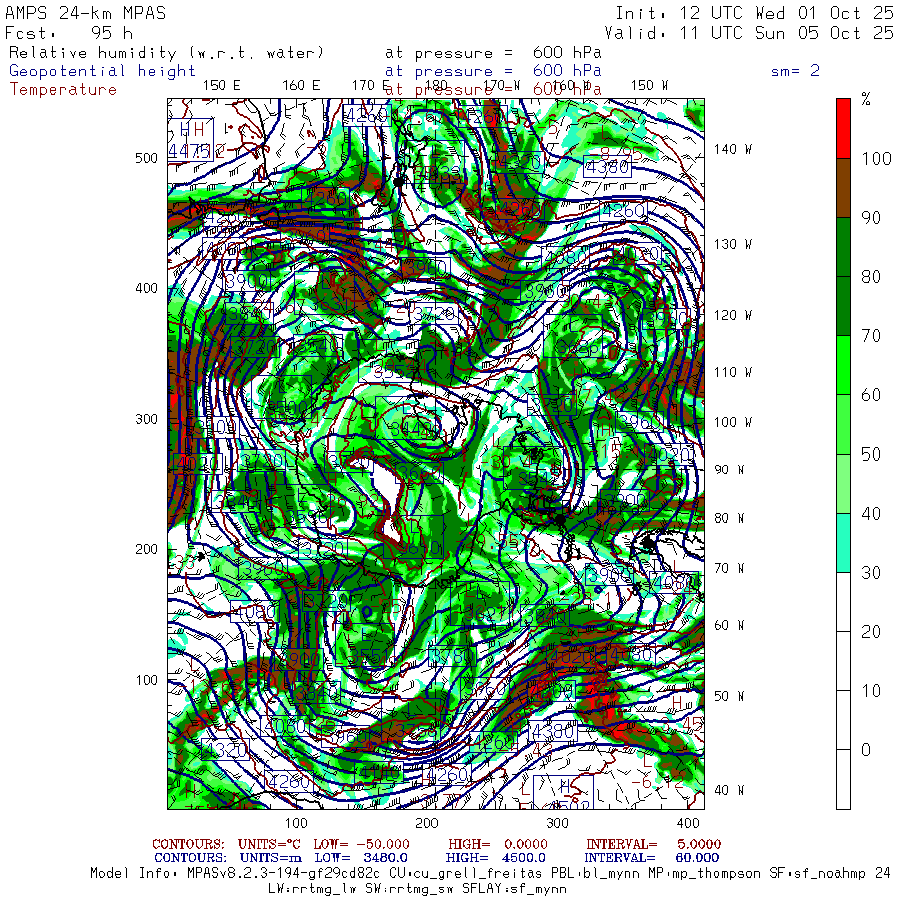Click the "Model Info" text line

(x=490, y=872)
